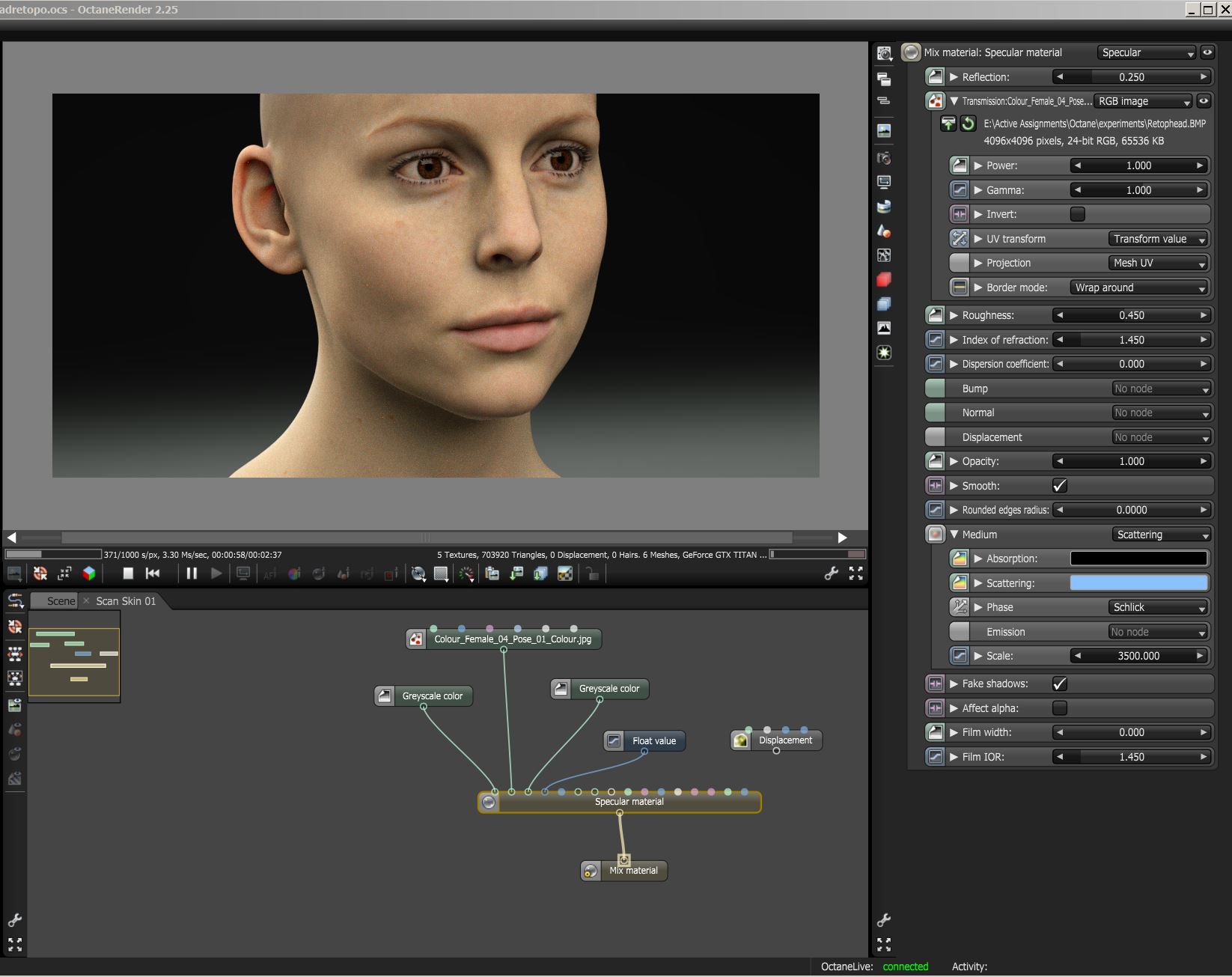Click the wrench settings icon on render toolbar
The height and width of the screenshot is (977, 1232).
click(831, 573)
